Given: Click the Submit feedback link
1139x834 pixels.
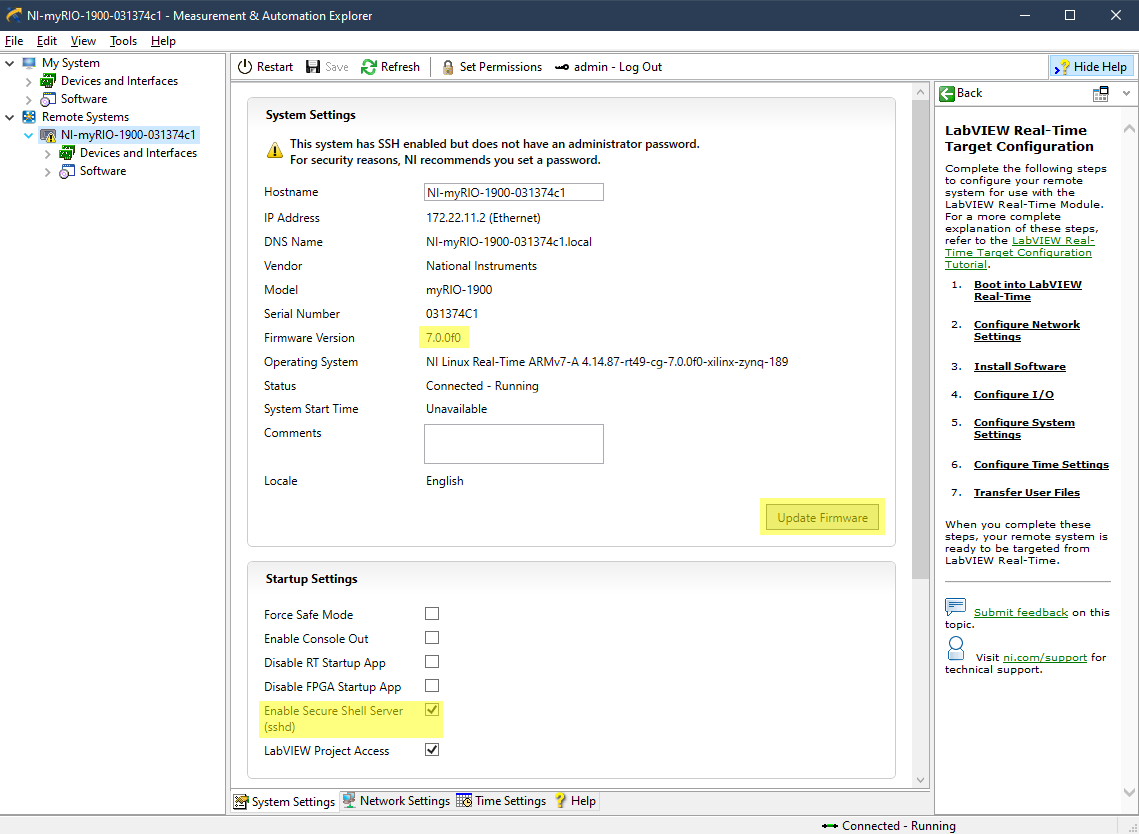Looking at the screenshot, I should [x=1021, y=612].
